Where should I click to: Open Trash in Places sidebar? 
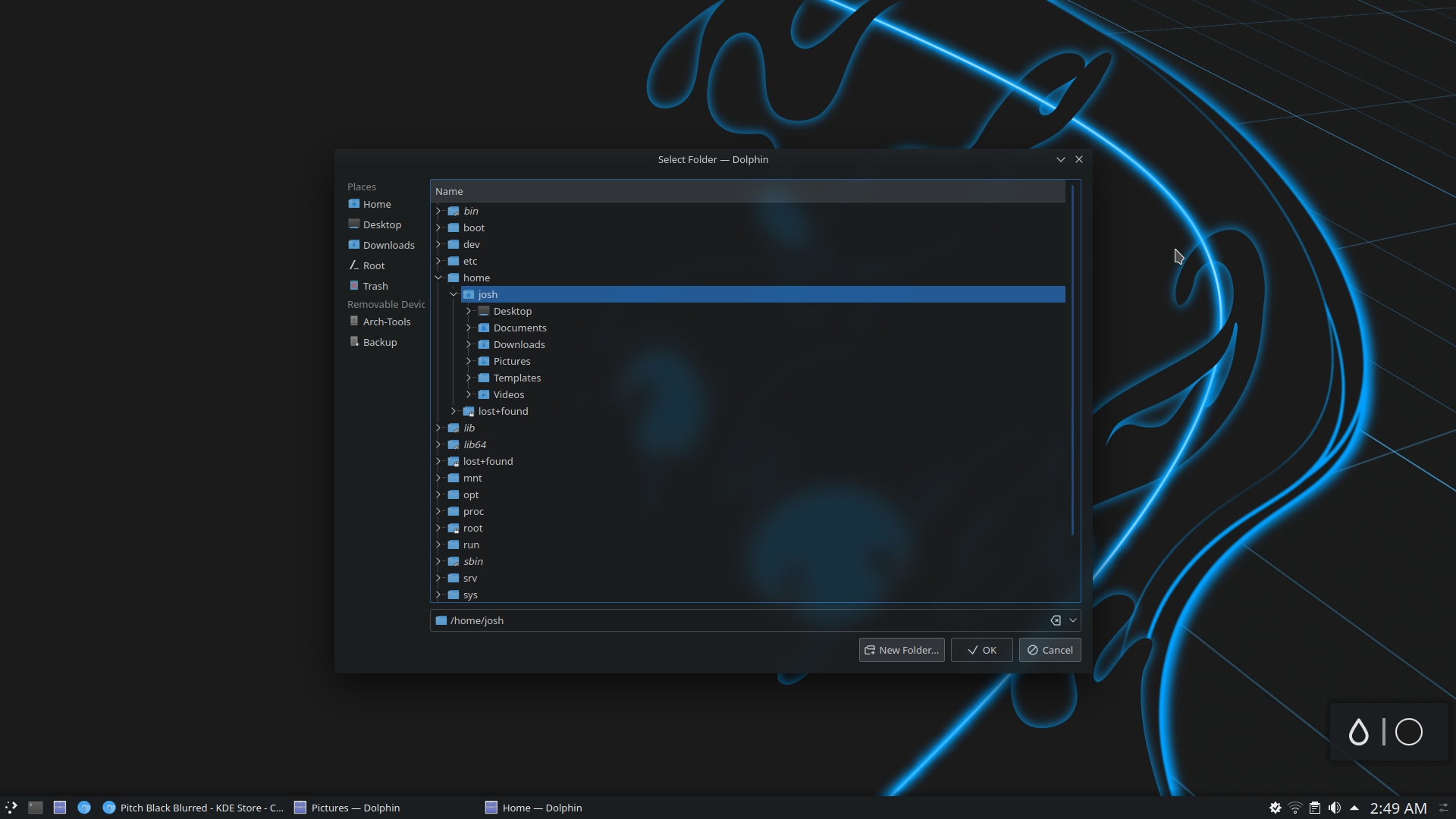369,286
